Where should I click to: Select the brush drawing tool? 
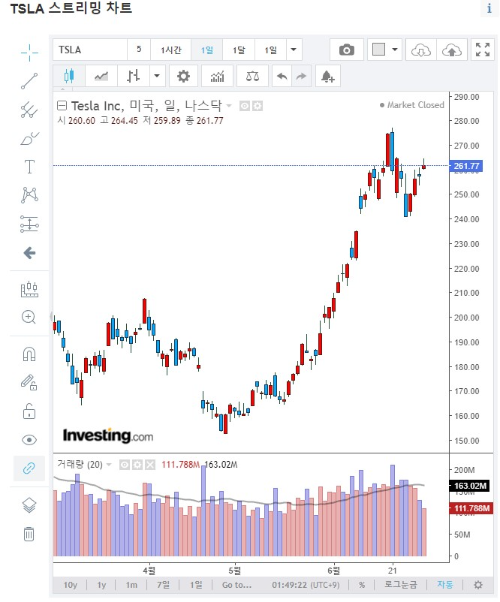tap(29, 138)
